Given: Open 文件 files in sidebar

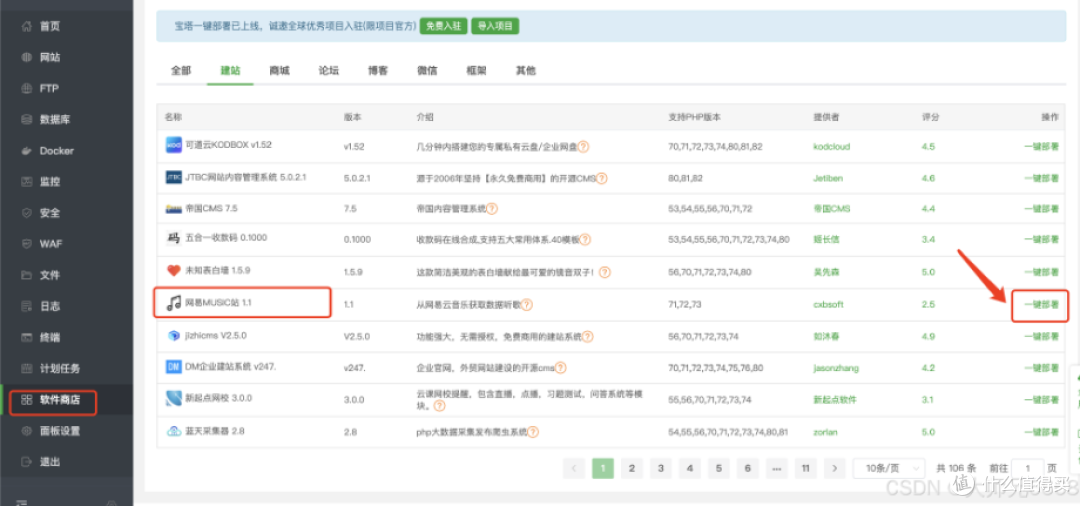Looking at the screenshot, I should tap(50, 275).
